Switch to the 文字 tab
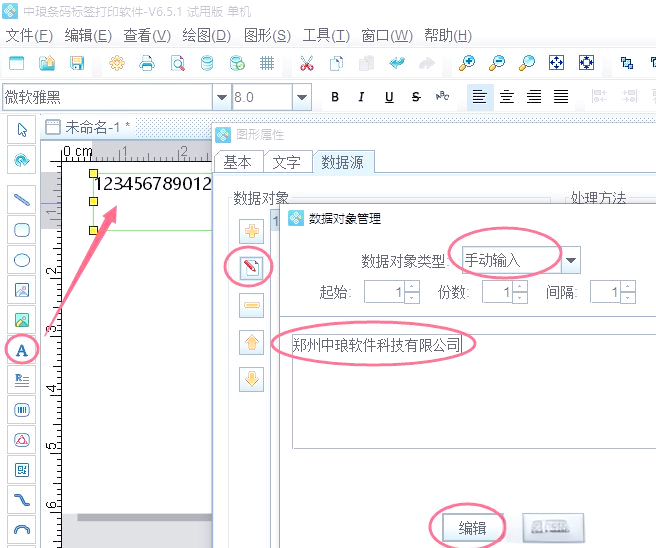Viewport: 656px width, 548px height. [x=287, y=162]
